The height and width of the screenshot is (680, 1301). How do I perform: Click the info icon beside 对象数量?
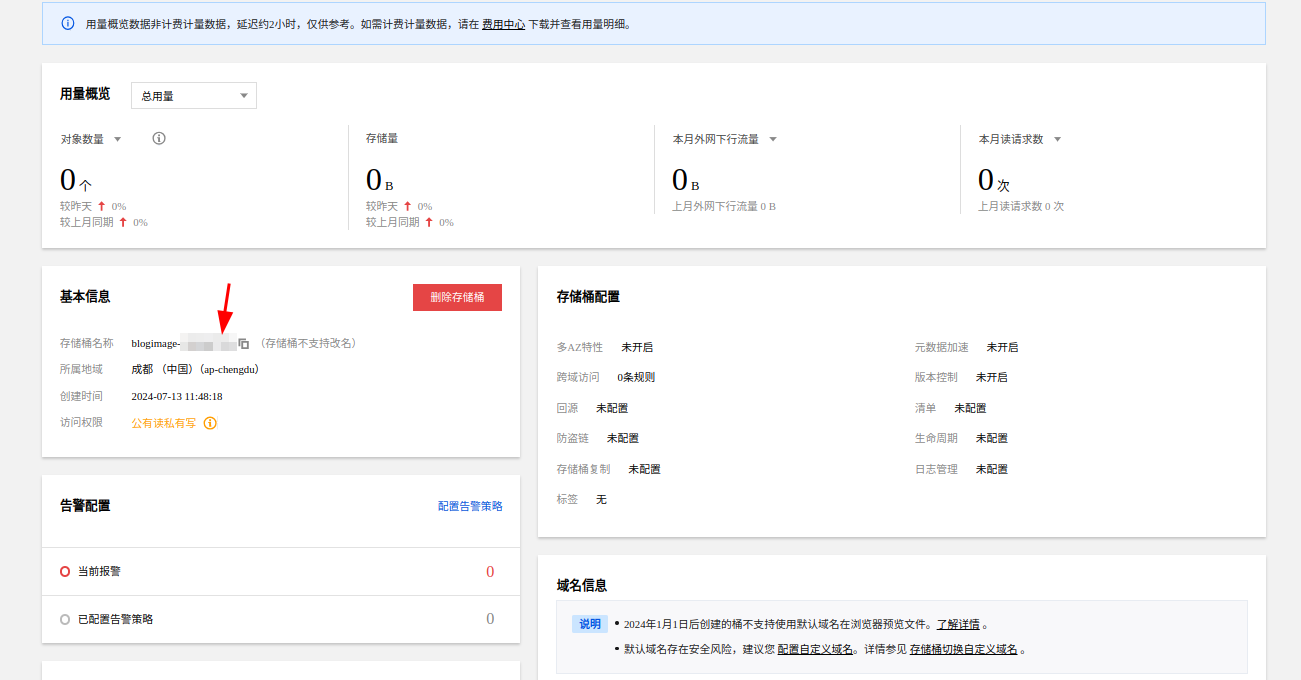point(158,139)
